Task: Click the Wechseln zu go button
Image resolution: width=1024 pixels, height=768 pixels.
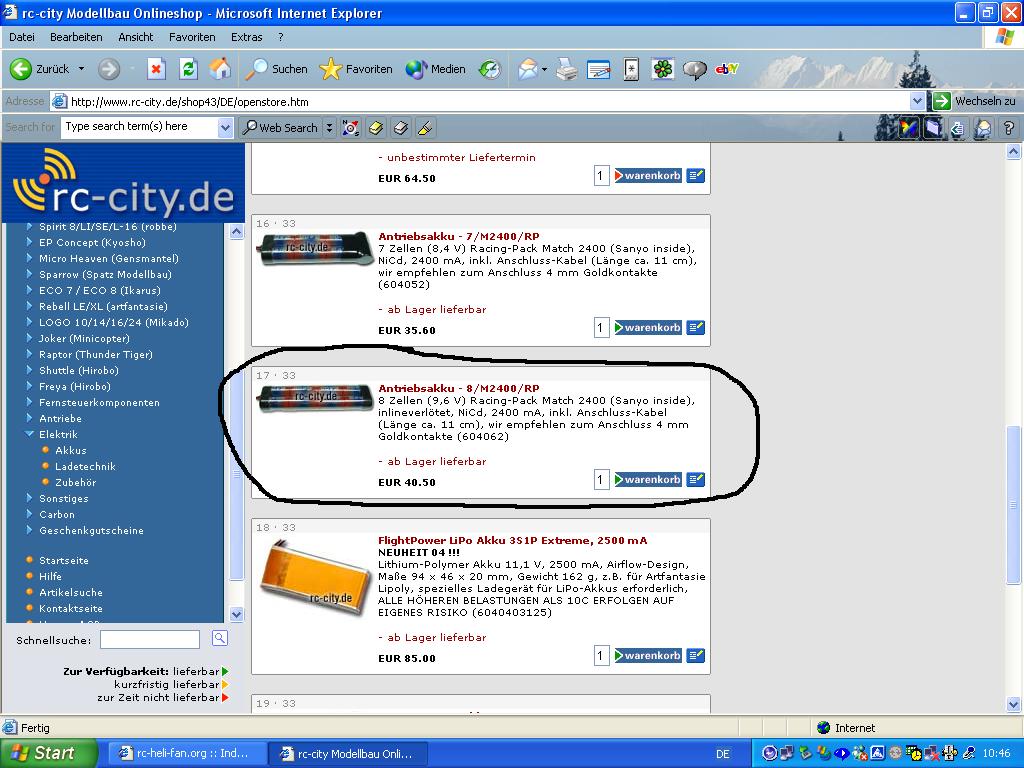Action: click(x=974, y=101)
